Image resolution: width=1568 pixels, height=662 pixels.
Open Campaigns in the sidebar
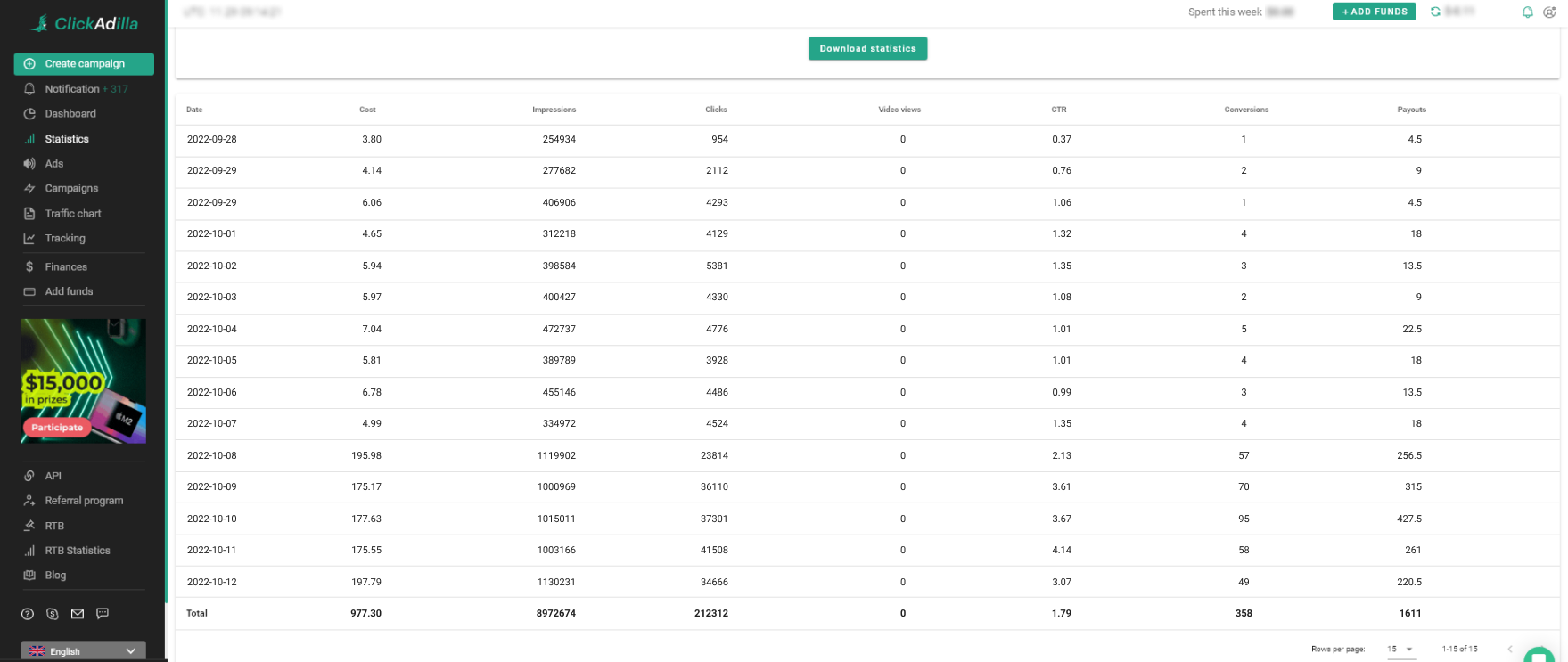(71, 189)
